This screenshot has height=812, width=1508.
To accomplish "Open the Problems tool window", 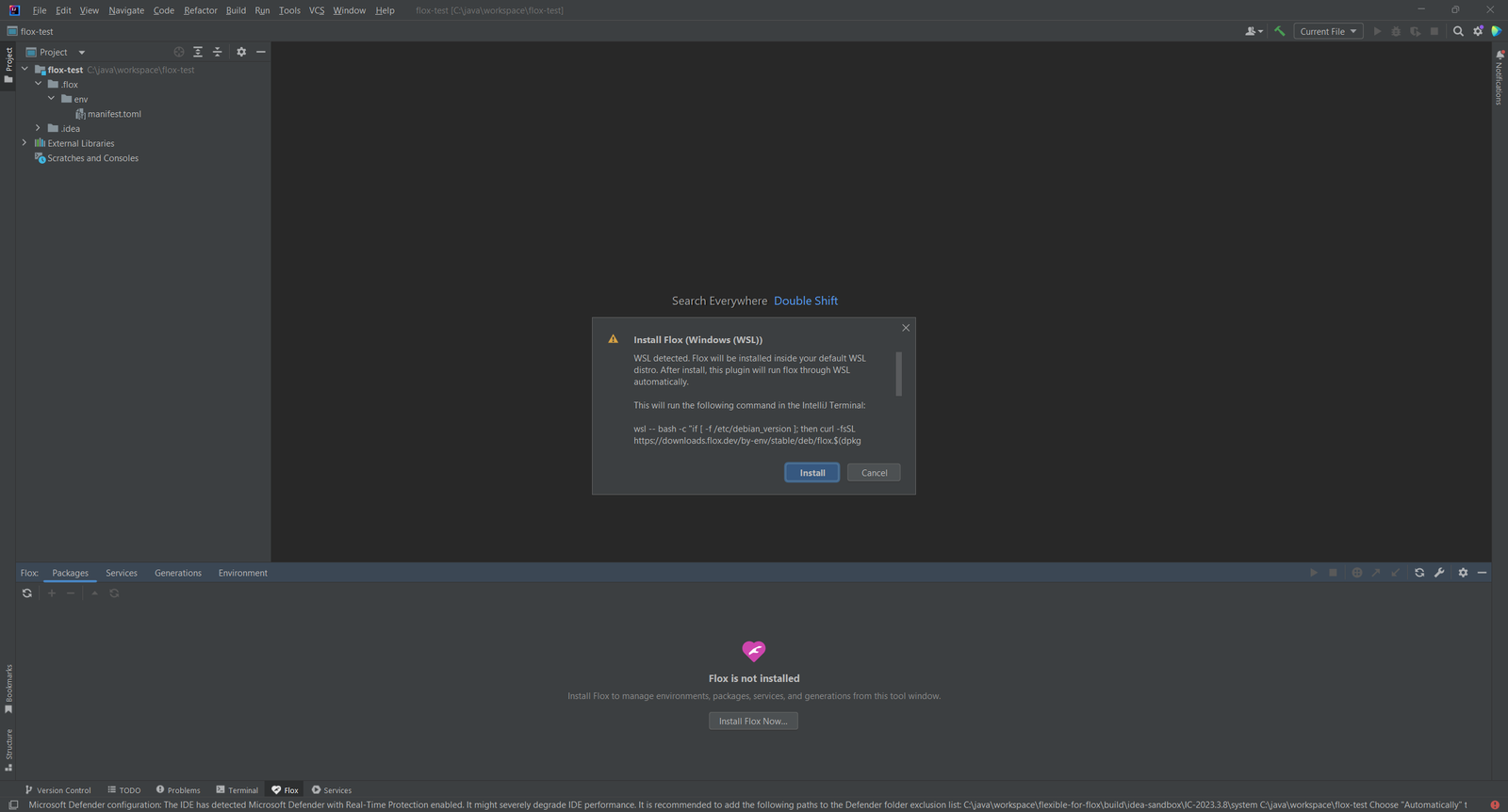I will (x=178, y=790).
